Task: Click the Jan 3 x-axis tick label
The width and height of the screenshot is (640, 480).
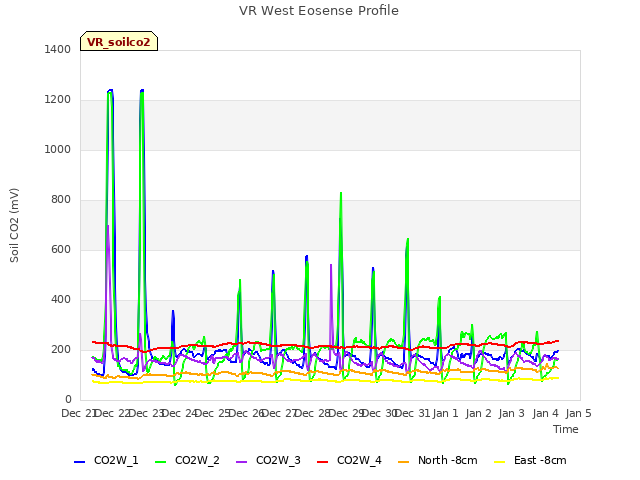Action: pos(512,413)
